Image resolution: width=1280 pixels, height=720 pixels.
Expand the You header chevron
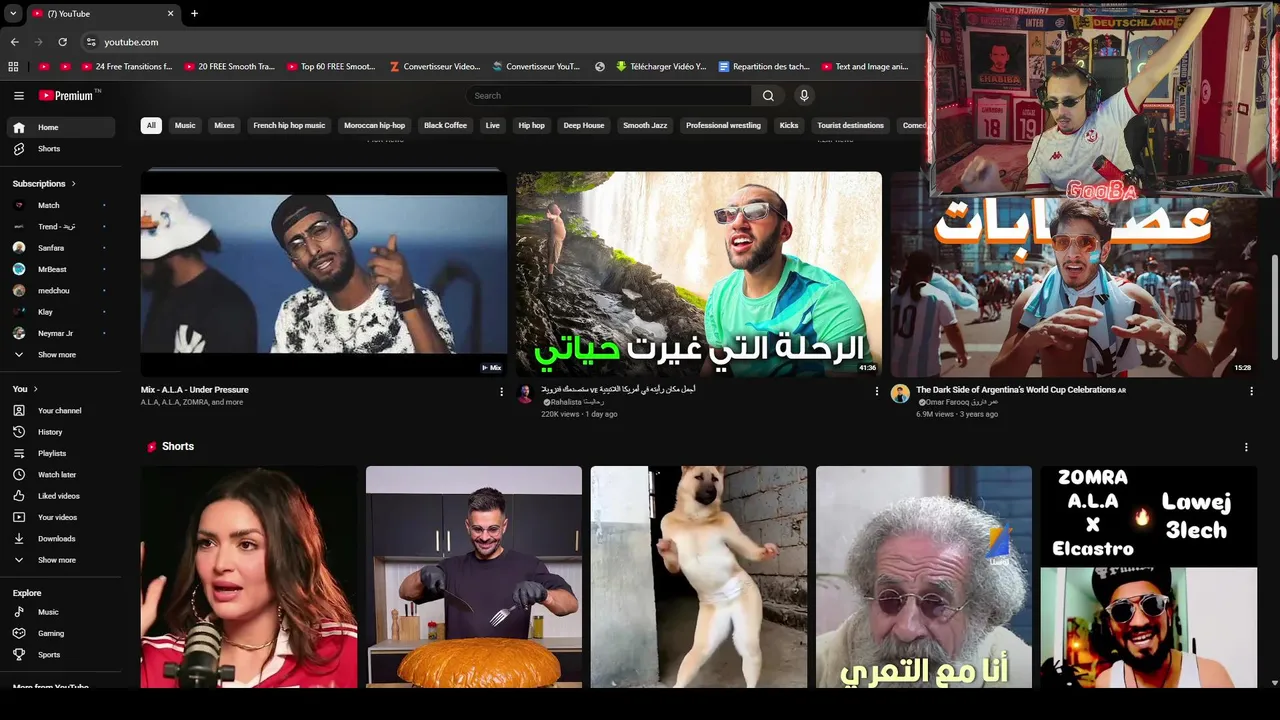point(35,389)
